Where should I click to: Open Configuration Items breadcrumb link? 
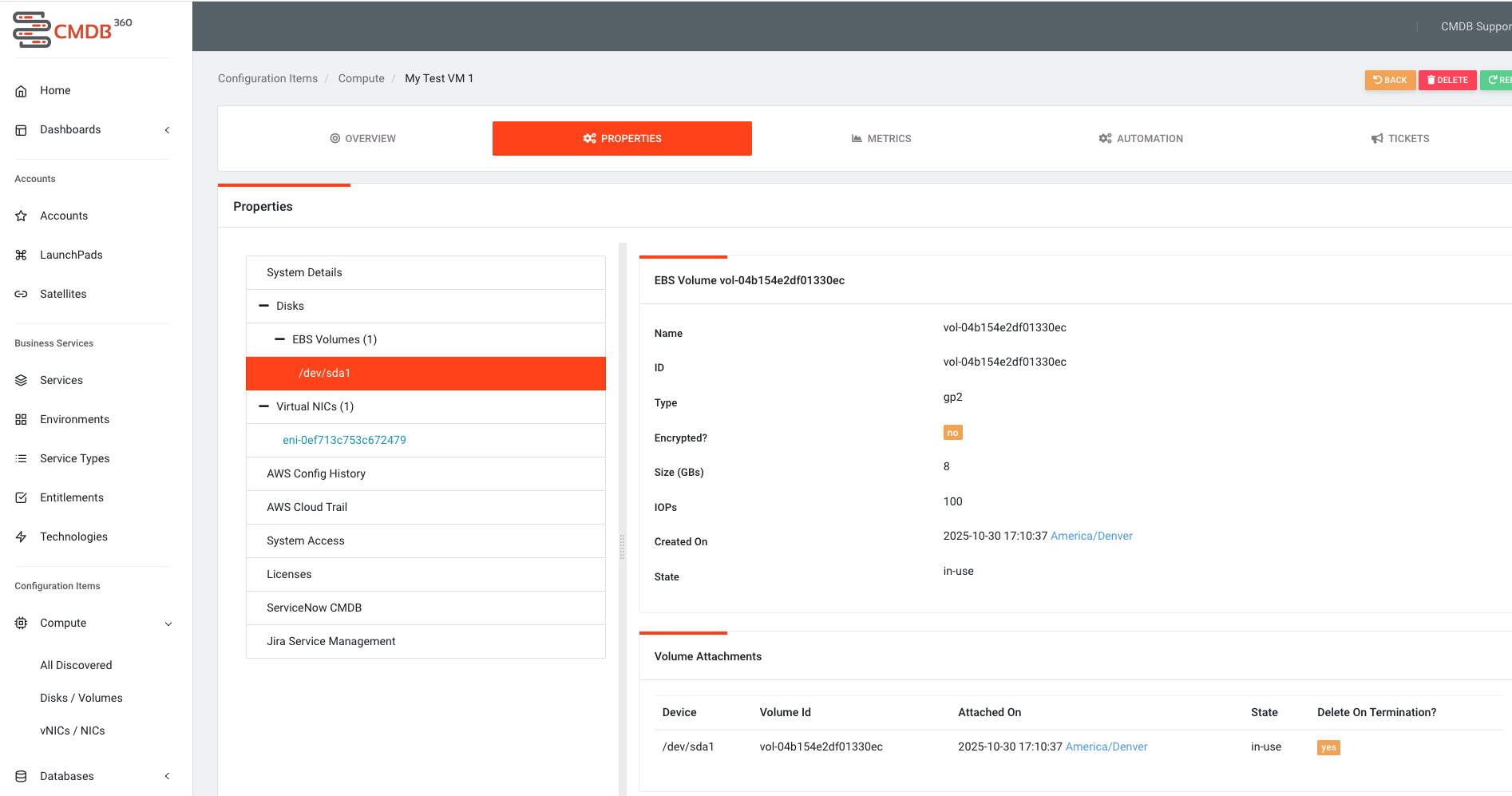click(267, 79)
